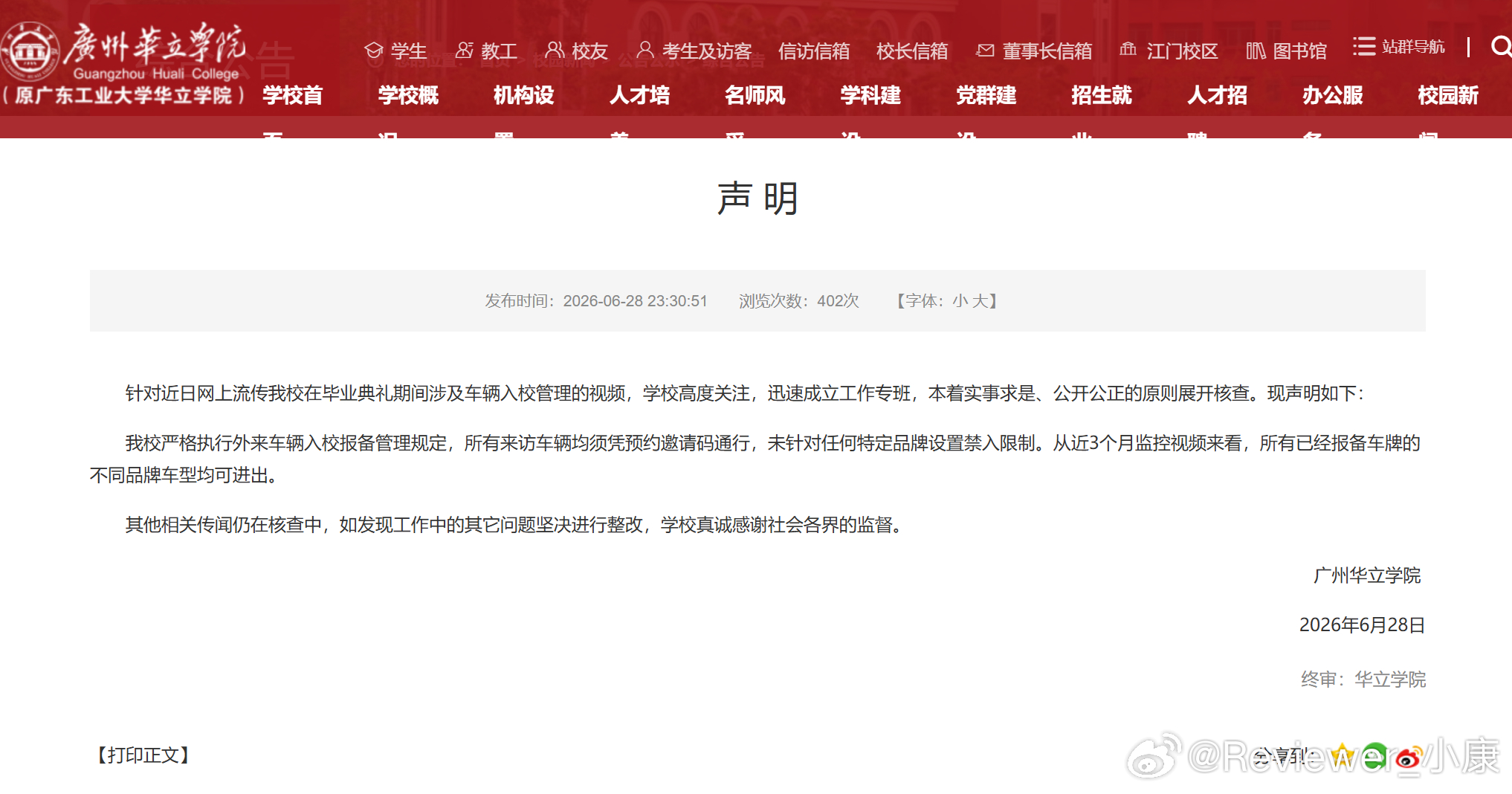Open the 招生就 menu item

[1102, 95]
